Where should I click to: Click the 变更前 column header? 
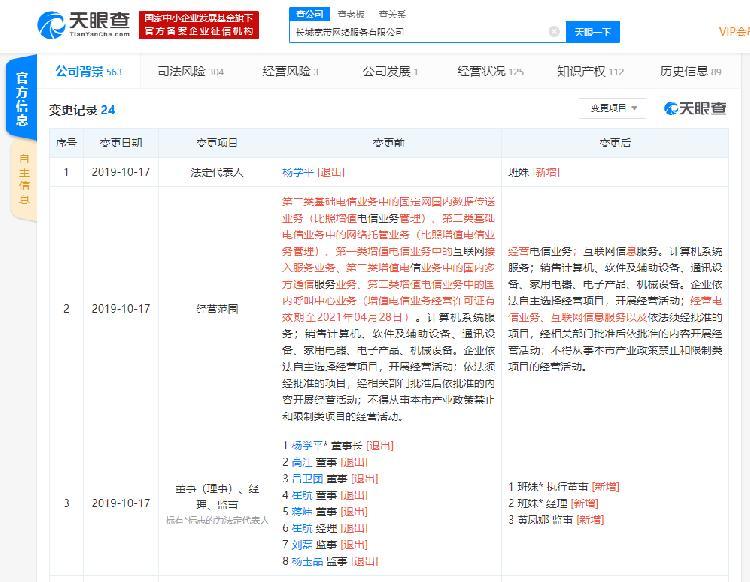pos(388,143)
